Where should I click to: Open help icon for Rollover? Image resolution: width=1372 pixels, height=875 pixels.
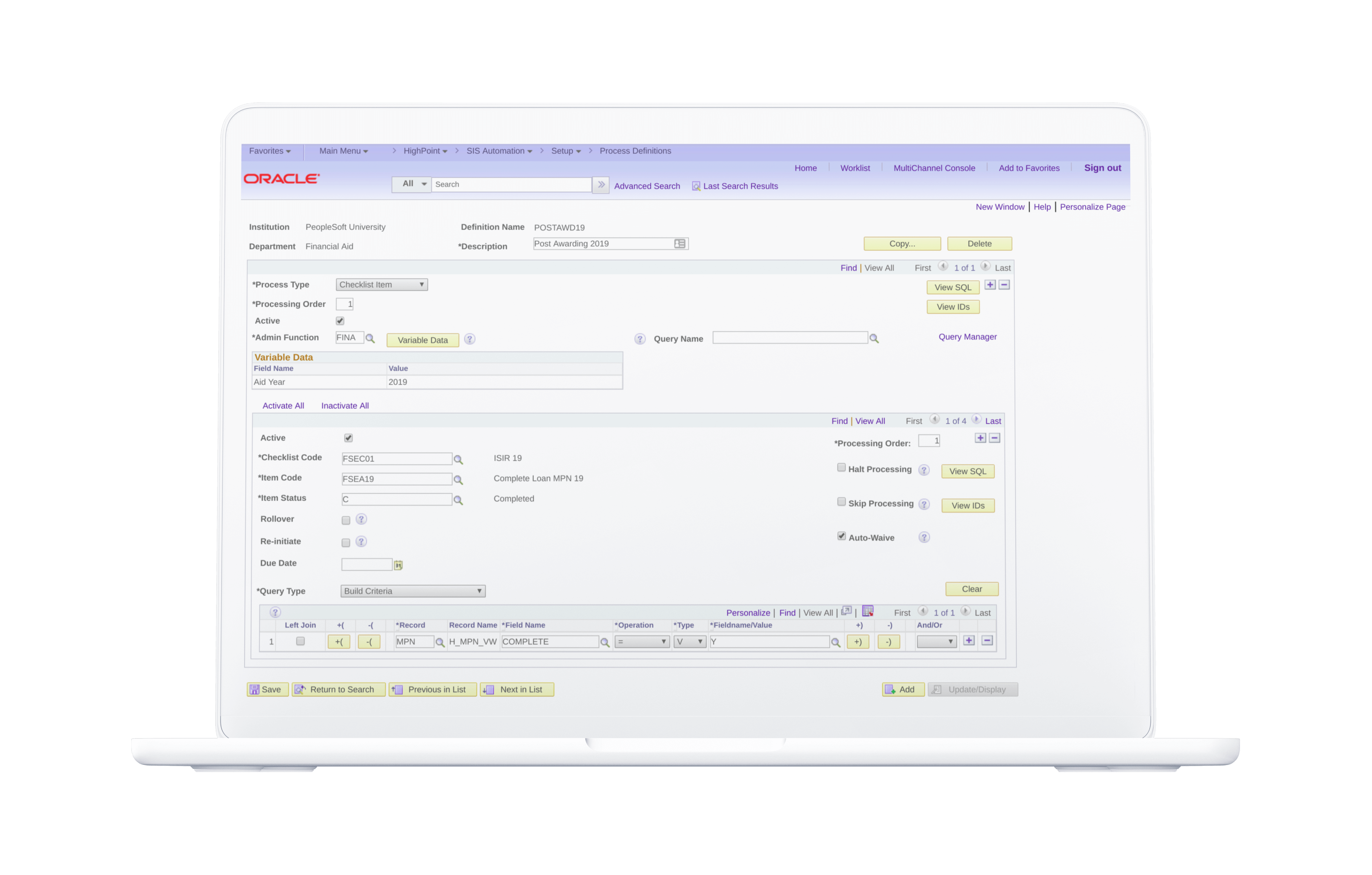(361, 519)
